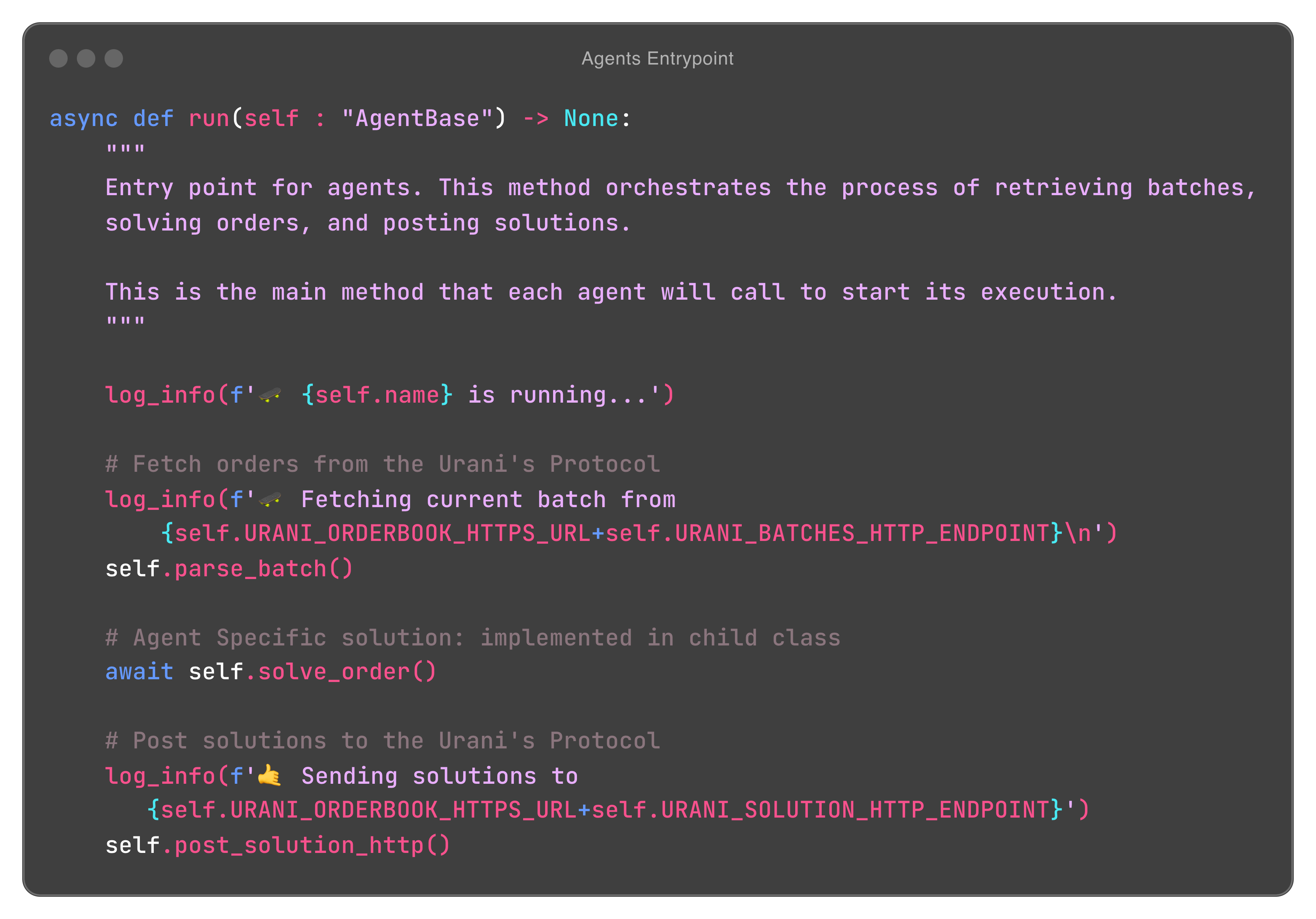
Task: Click the solve_order() method call
Action: (346, 672)
